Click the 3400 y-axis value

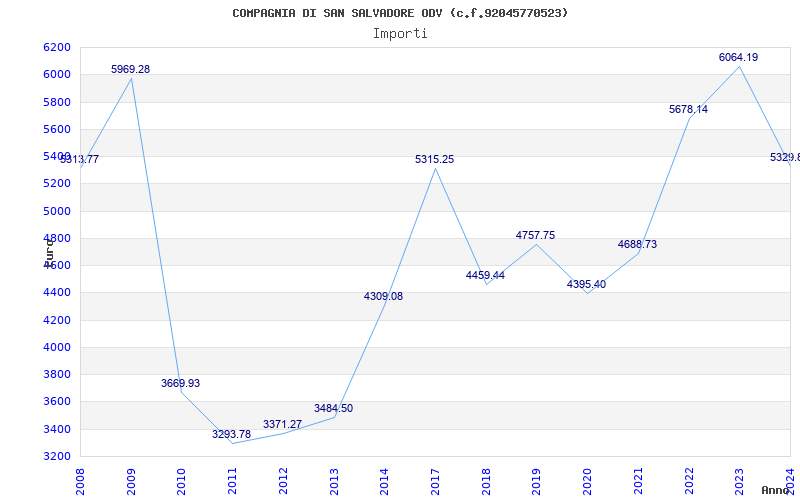coord(57,429)
